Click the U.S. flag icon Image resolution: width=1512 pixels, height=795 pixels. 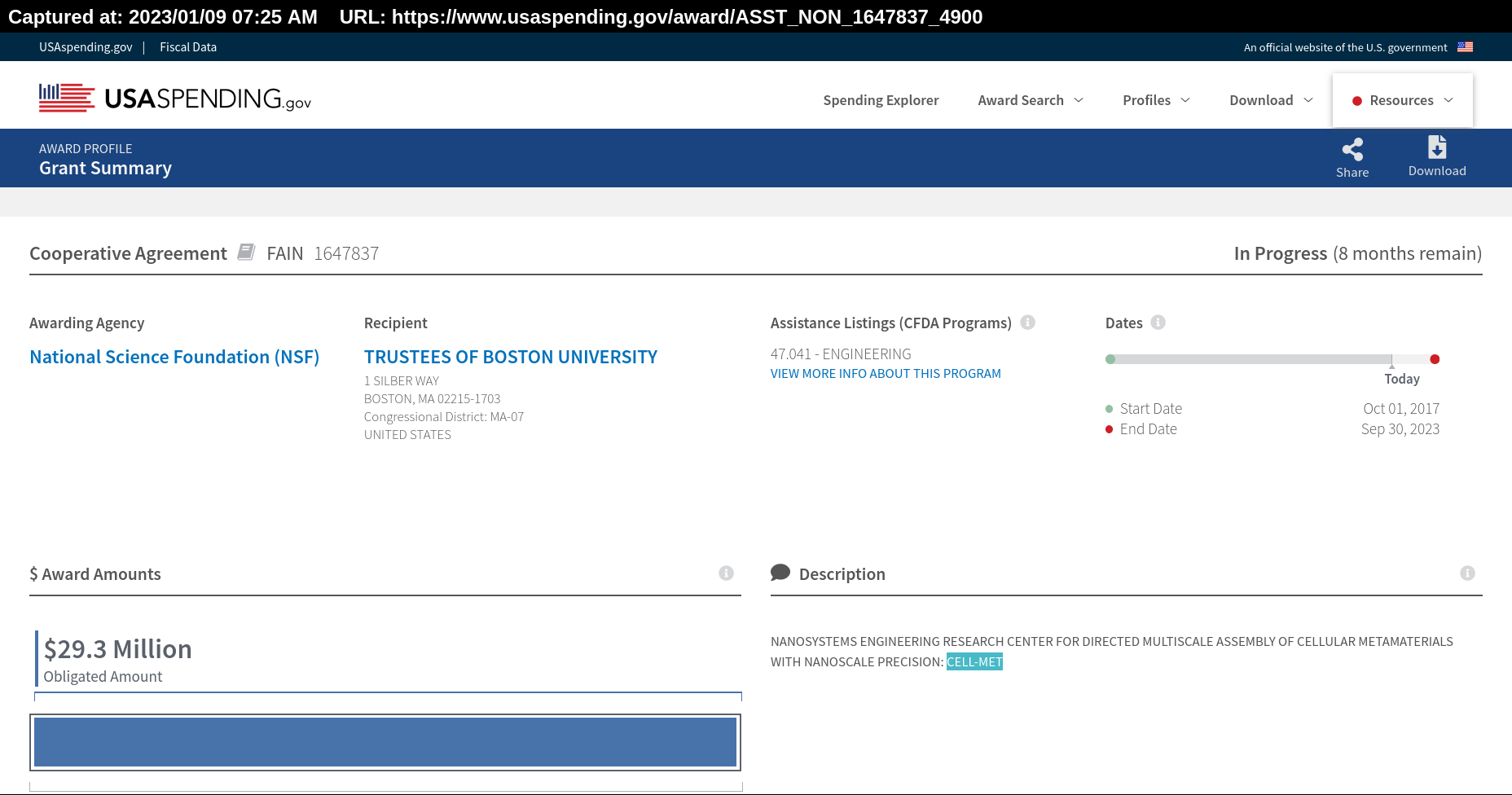[x=1465, y=47]
